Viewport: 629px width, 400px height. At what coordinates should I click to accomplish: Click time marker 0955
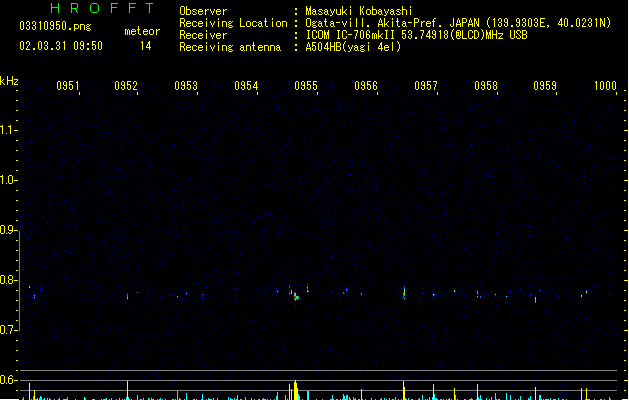306,86
